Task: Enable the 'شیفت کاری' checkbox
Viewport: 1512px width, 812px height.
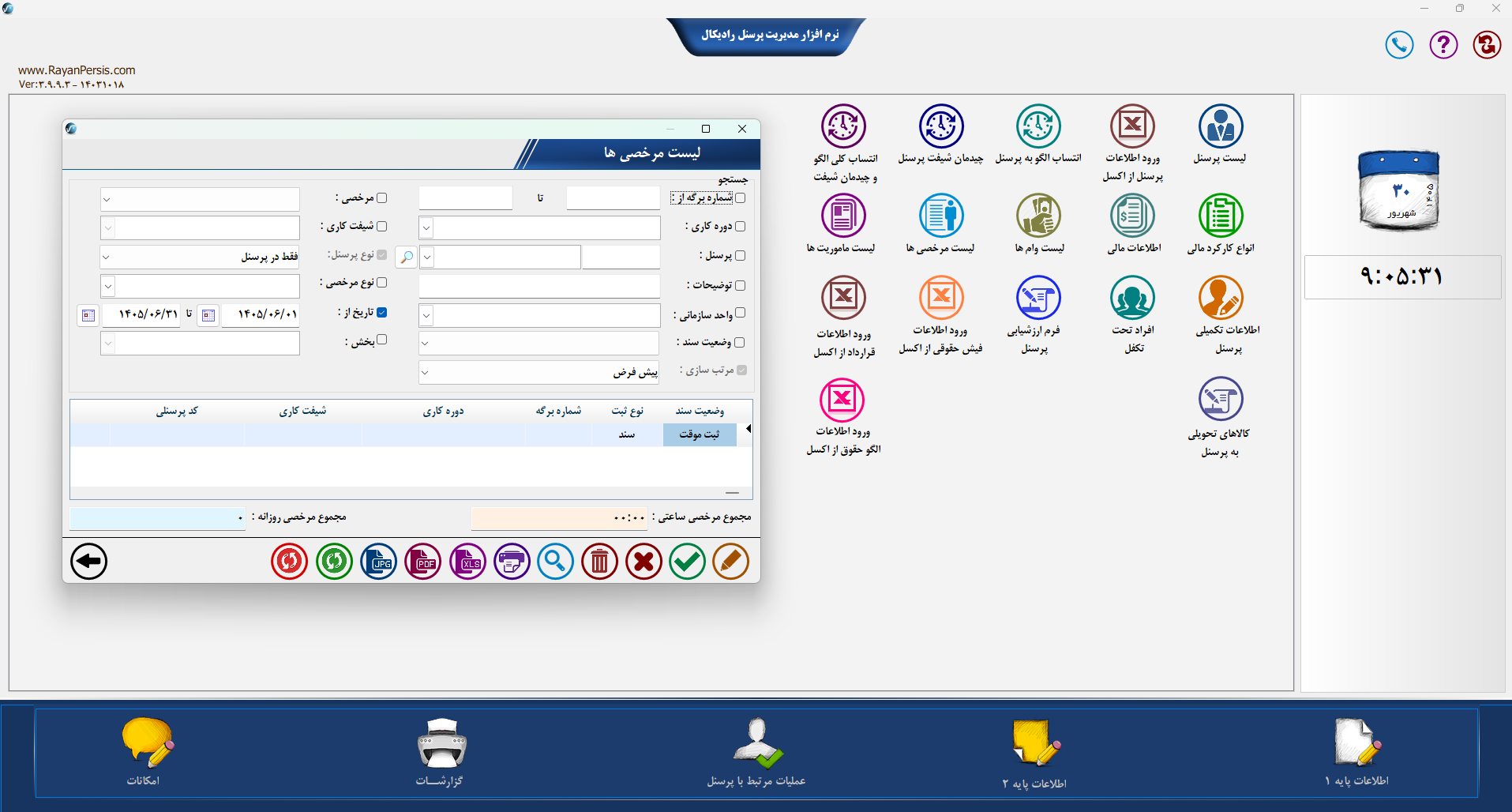Action: coord(382,227)
